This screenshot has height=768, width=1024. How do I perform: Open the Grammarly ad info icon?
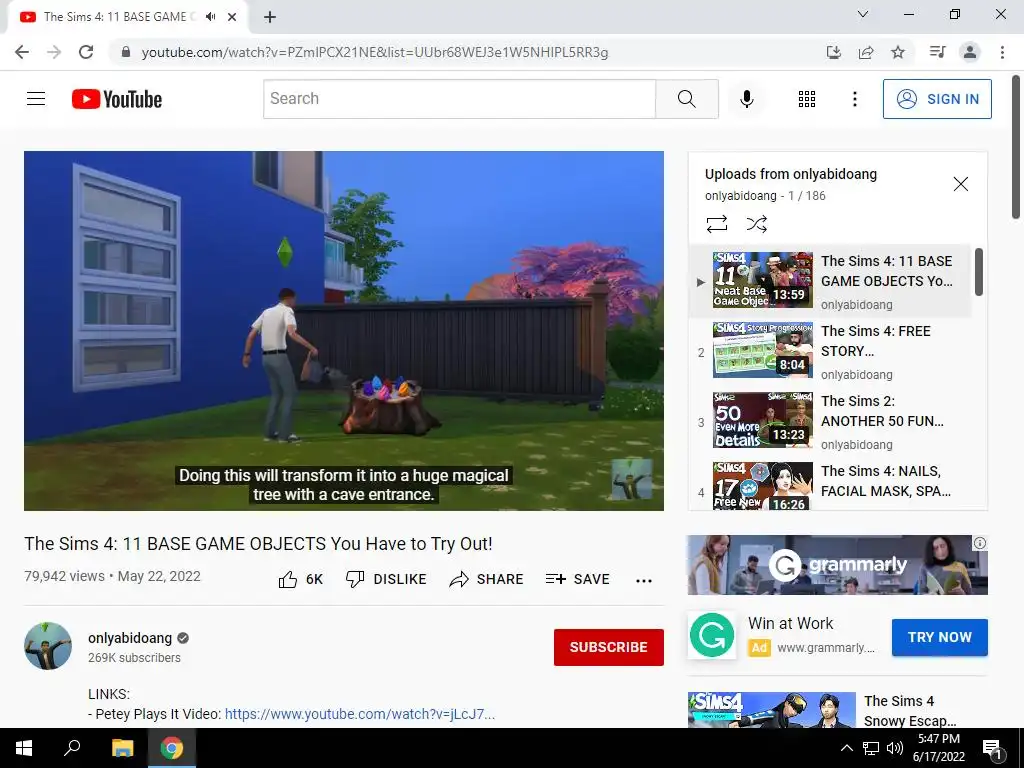(x=980, y=543)
